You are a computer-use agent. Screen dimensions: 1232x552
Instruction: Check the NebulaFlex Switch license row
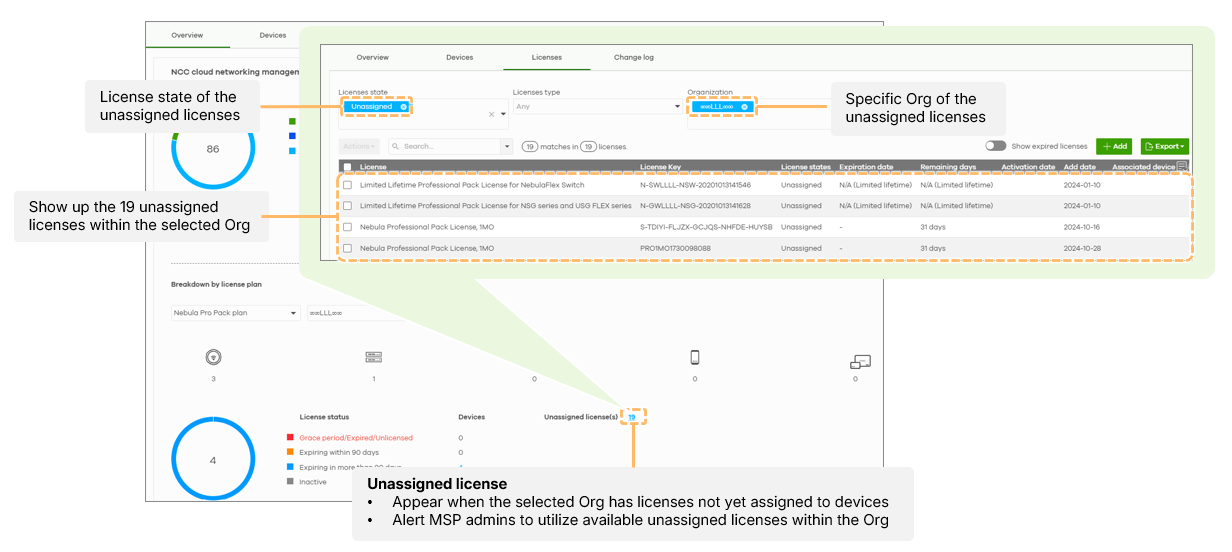(347, 185)
